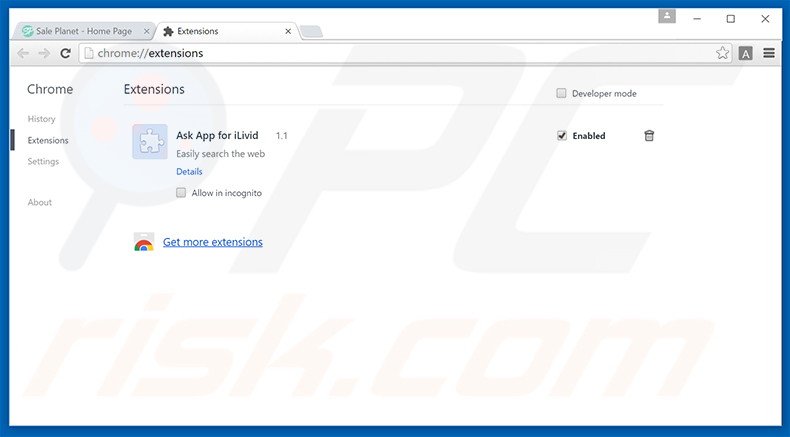Click the Ask App for iLivid name

(x=217, y=135)
